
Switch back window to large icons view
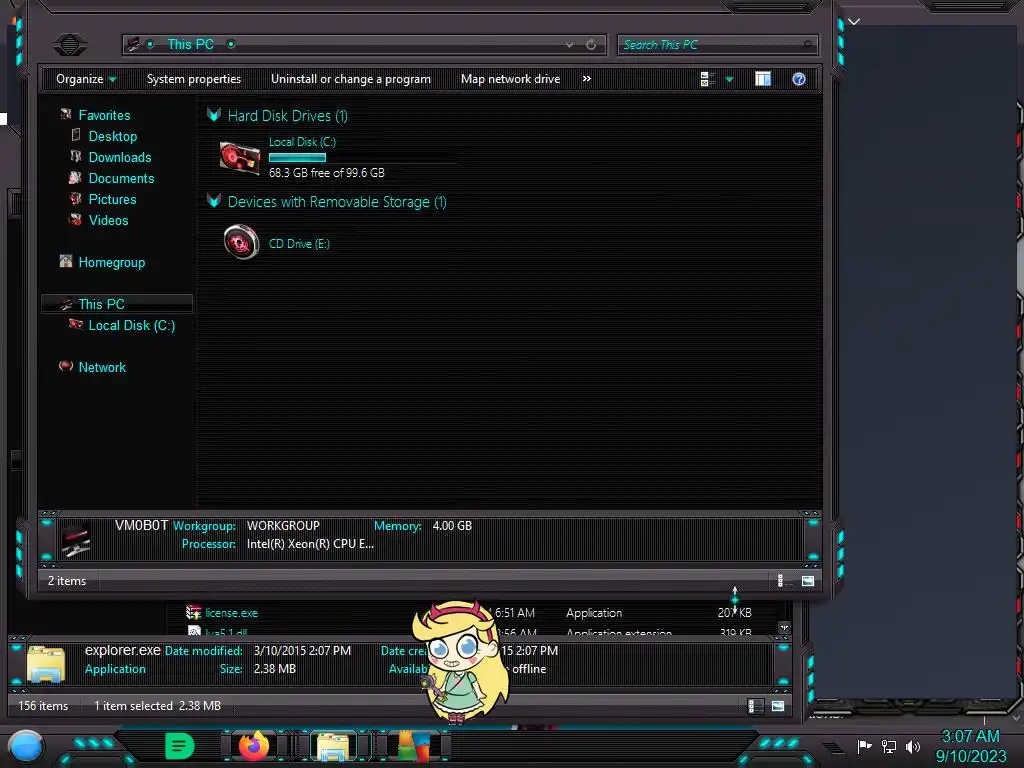778,705
